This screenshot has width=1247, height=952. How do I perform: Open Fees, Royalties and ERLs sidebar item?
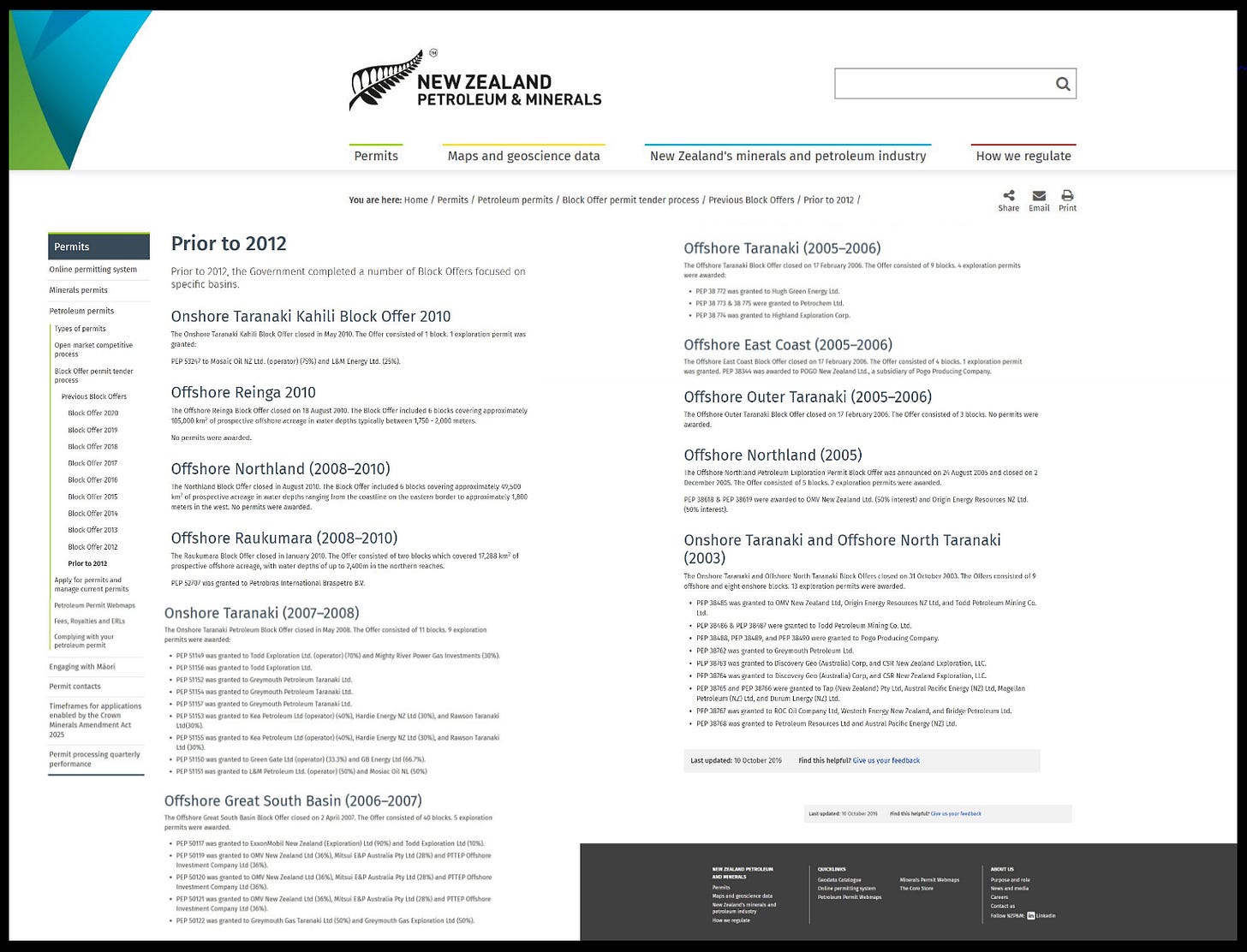[x=90, y=621]
